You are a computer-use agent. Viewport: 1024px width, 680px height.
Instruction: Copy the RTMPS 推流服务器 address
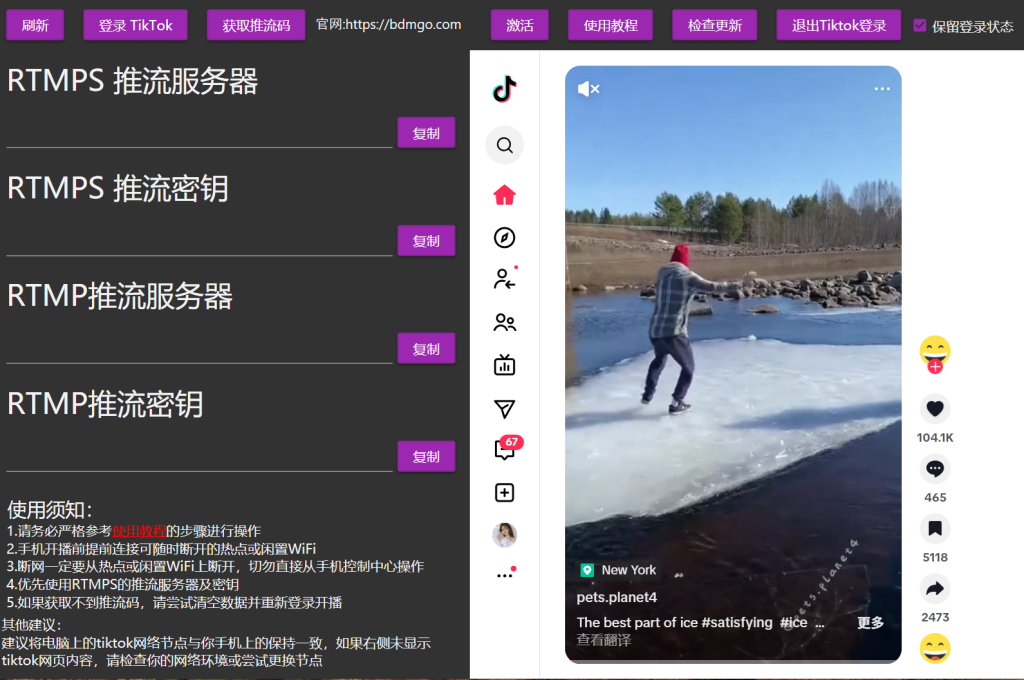426,133
